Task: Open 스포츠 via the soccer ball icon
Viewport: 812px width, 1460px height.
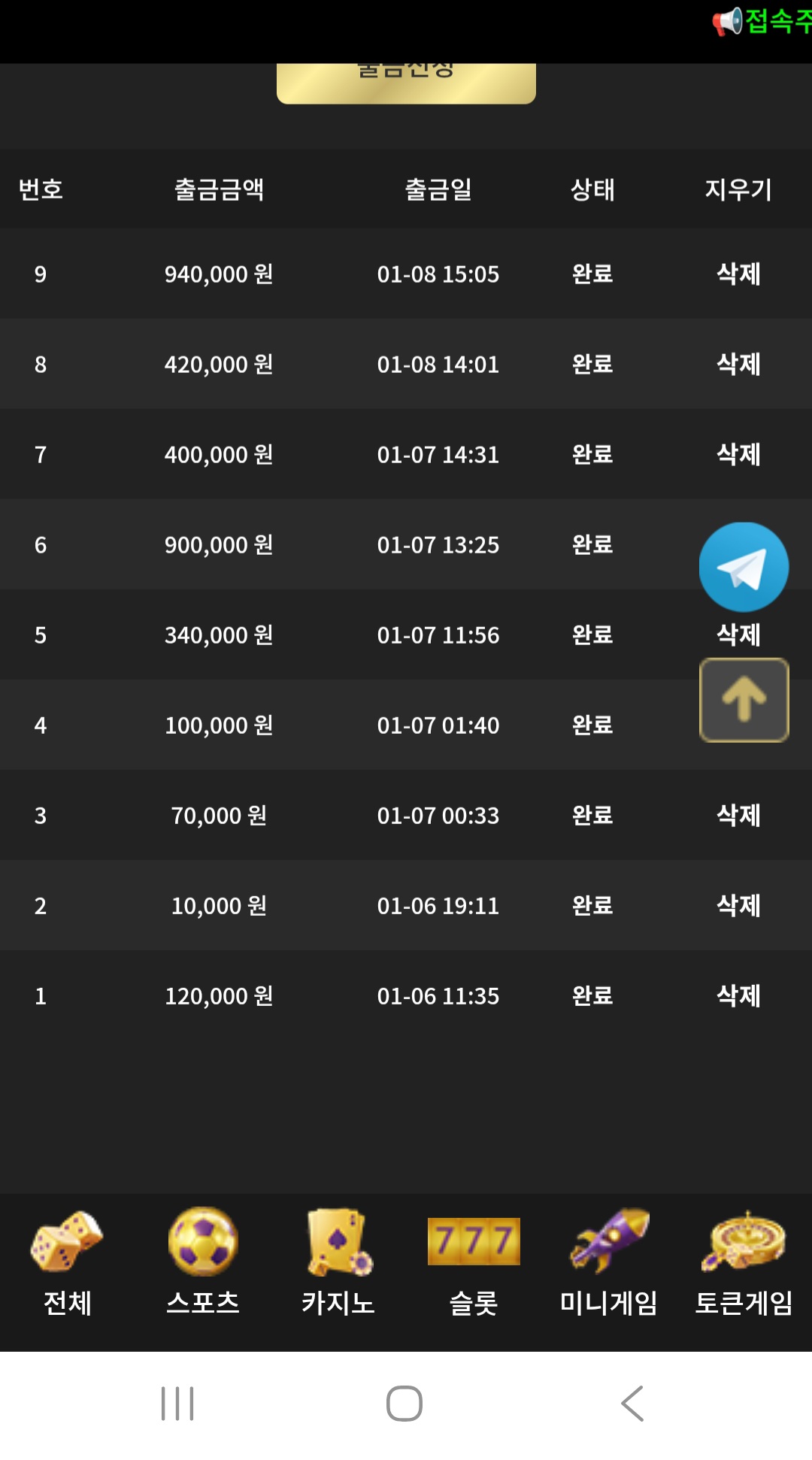Action: click(x=203, y=1241)
